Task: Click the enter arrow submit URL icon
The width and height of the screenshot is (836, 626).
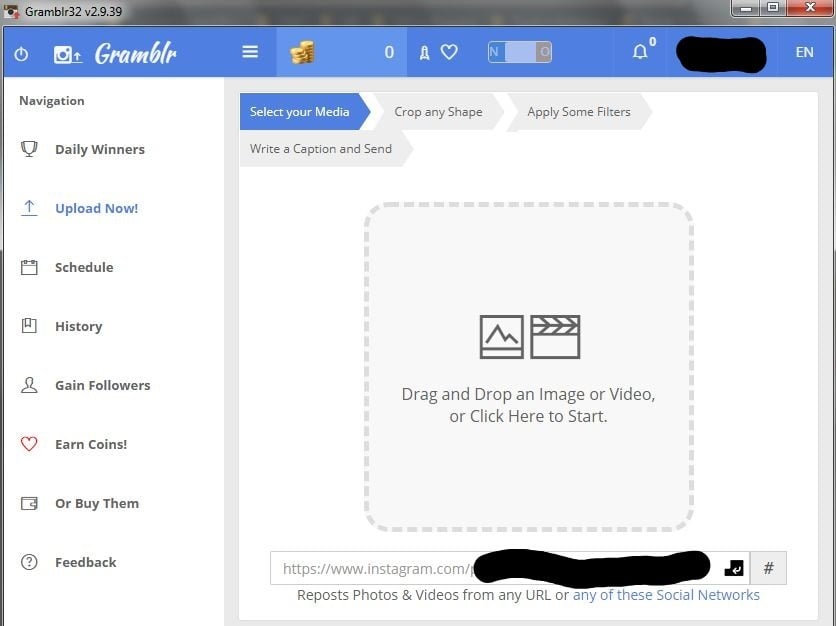Action: (734, 568)
